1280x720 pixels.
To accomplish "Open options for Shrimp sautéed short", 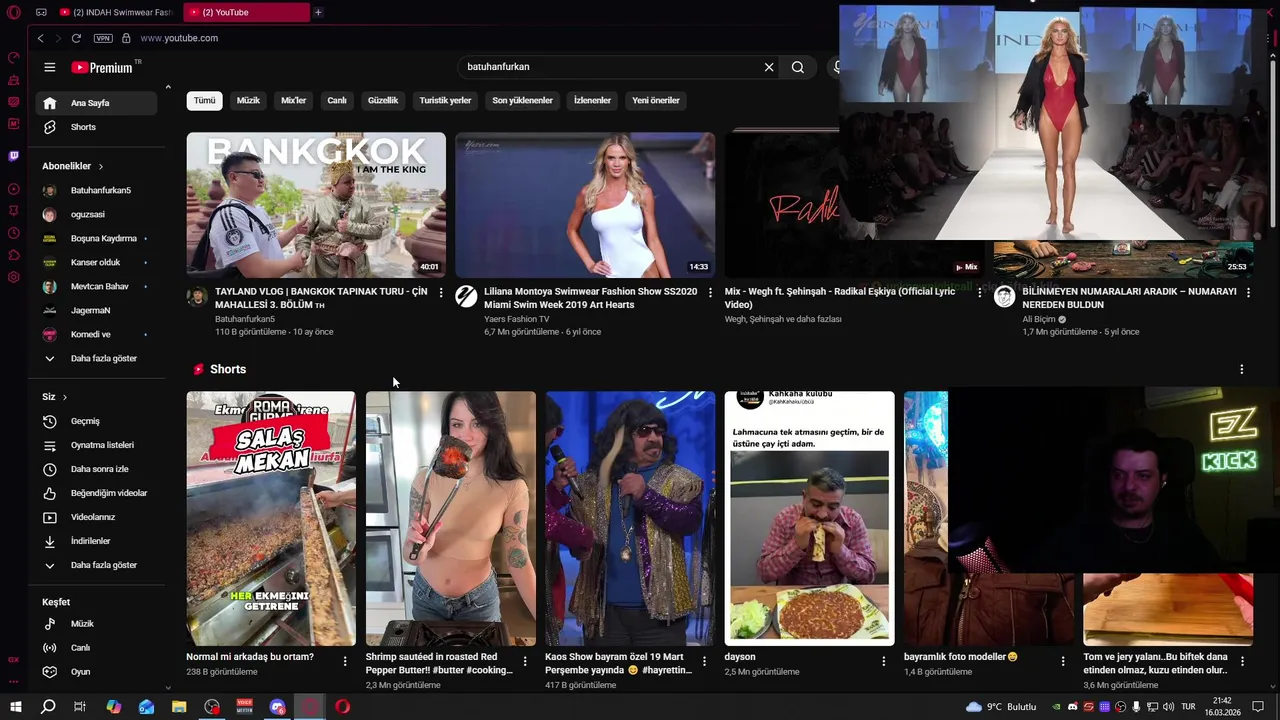I will (x=525, y=661).
